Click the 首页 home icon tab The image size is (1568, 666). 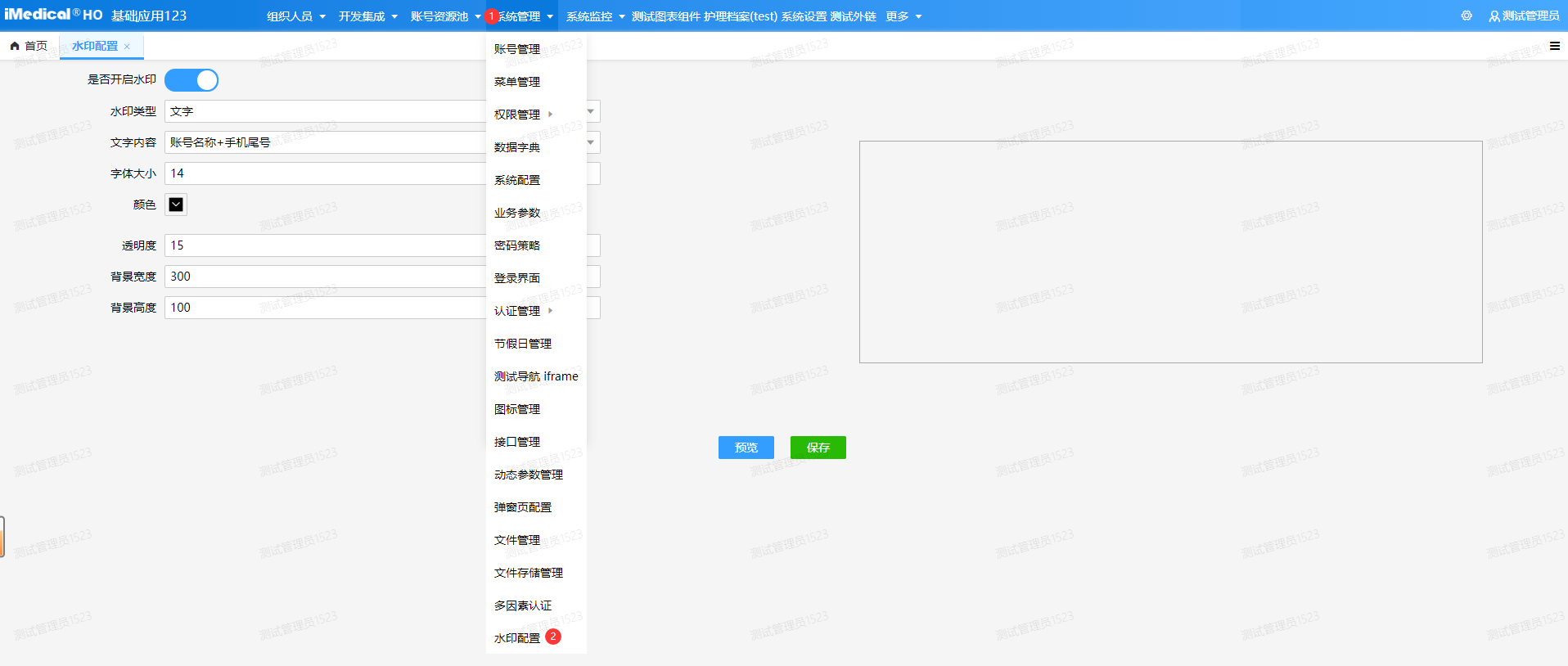coord(29,46)
